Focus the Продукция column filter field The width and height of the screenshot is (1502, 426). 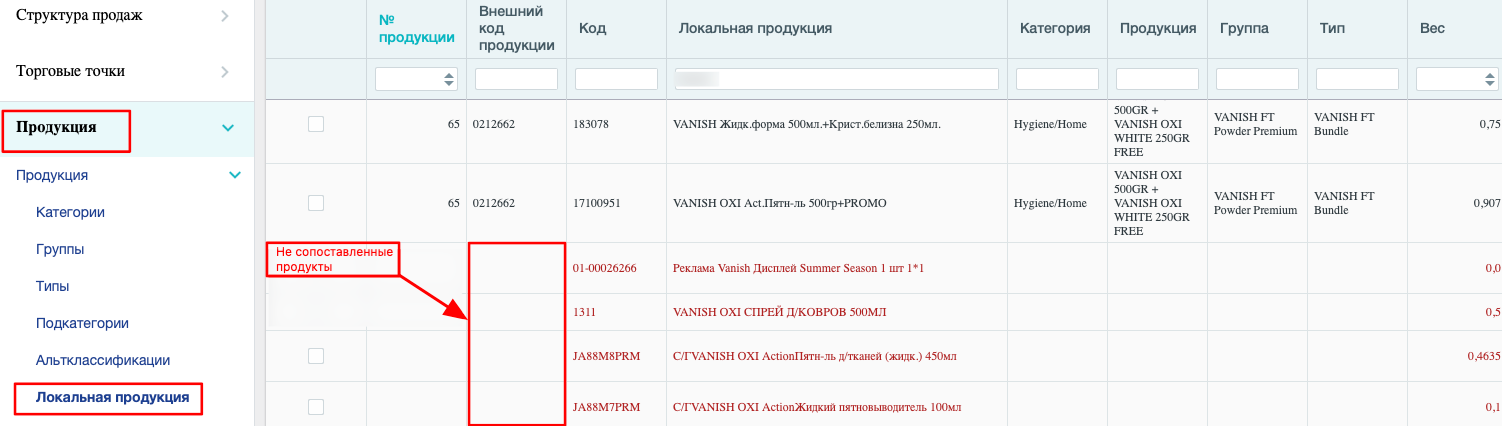click(1157, 79)
